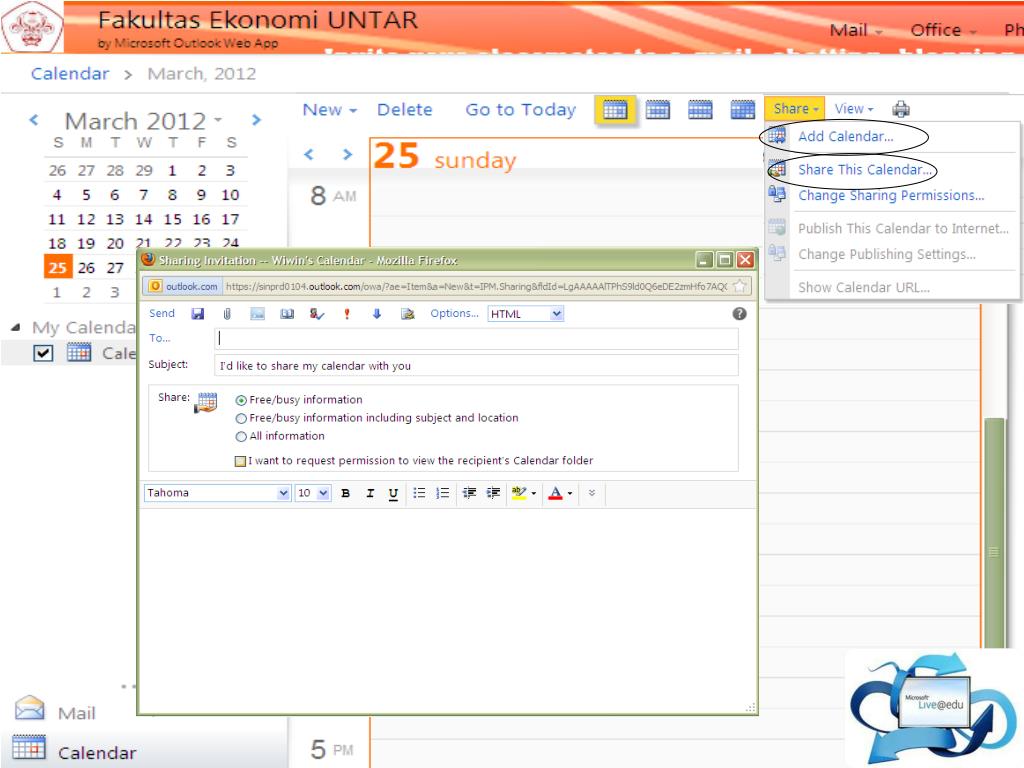Click the Calendar breadcrumb link

70,74
